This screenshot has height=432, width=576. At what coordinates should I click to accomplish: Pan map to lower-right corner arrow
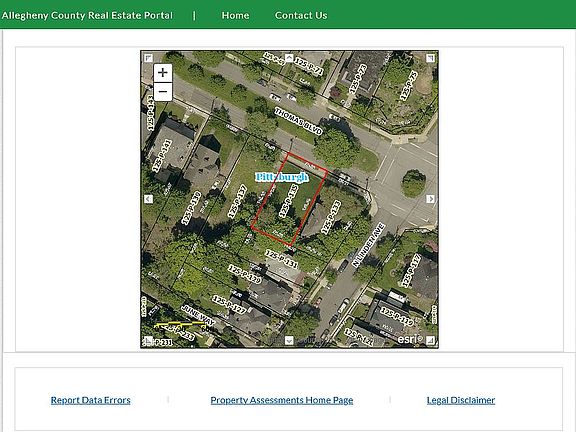coord(430,341)
